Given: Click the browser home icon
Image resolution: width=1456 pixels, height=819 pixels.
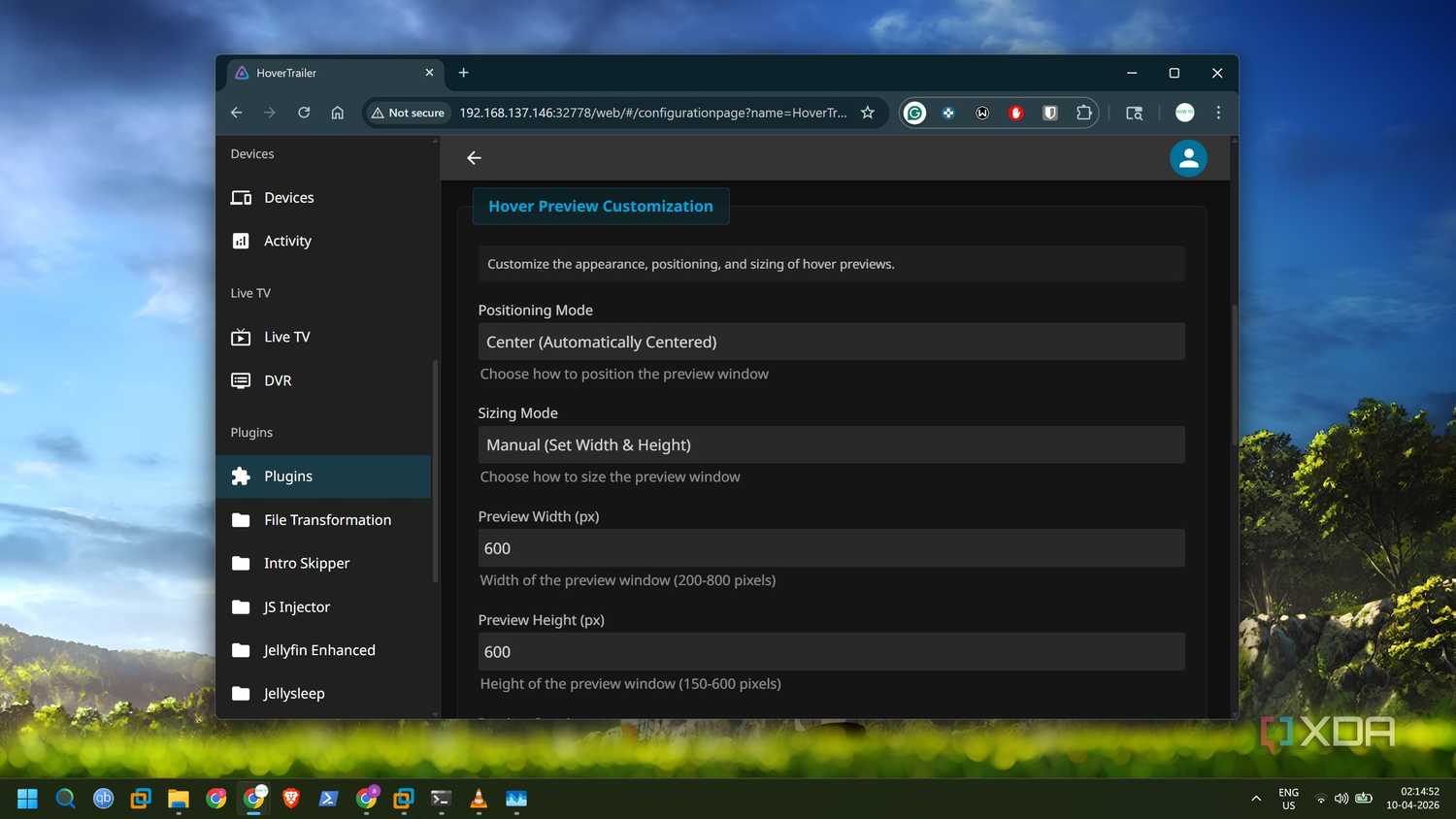Looking at the screenshot, I should click(338, 113).
